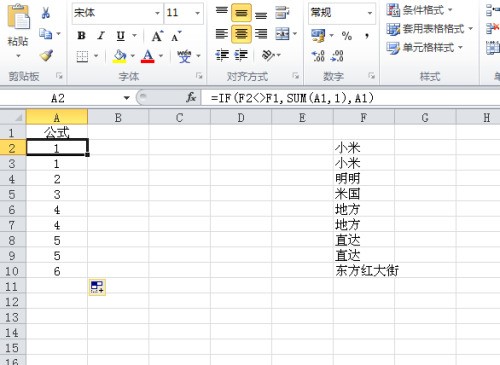This screenshot has width=500, height=365.
Task: Increase indent icon
Action: tap(241, 55)
